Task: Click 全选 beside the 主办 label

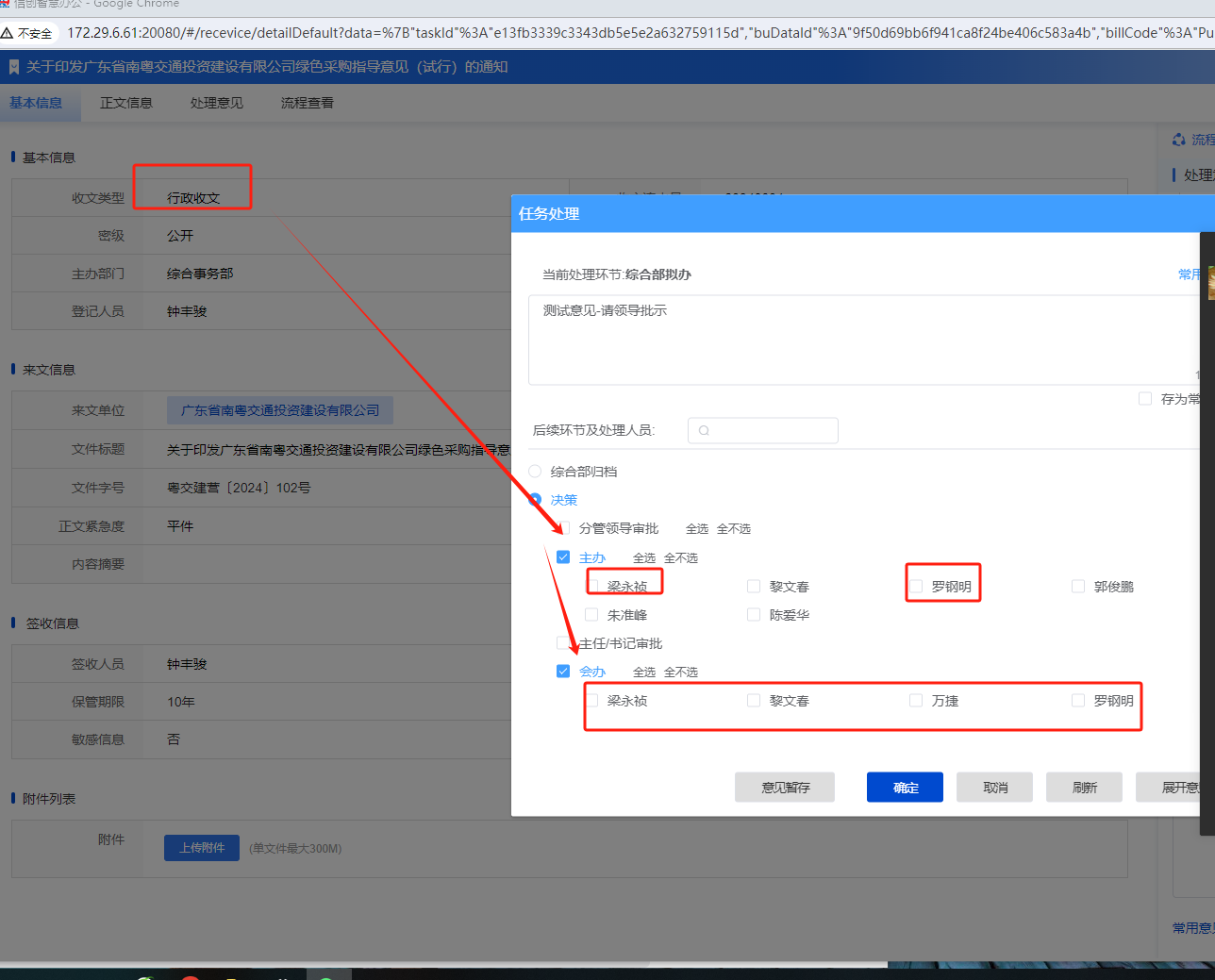Action: click(x=644, y=558)
